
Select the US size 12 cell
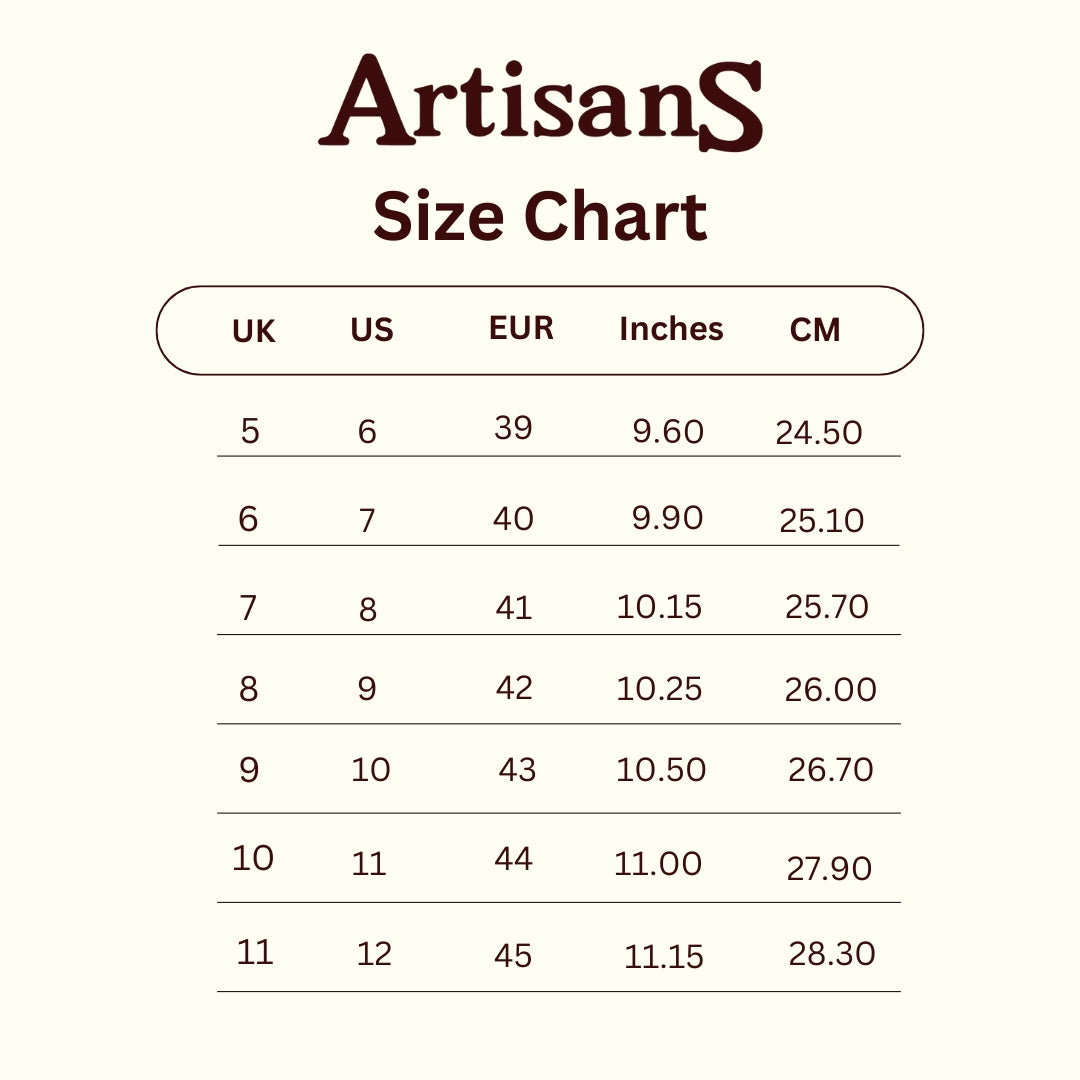(374, 954)
